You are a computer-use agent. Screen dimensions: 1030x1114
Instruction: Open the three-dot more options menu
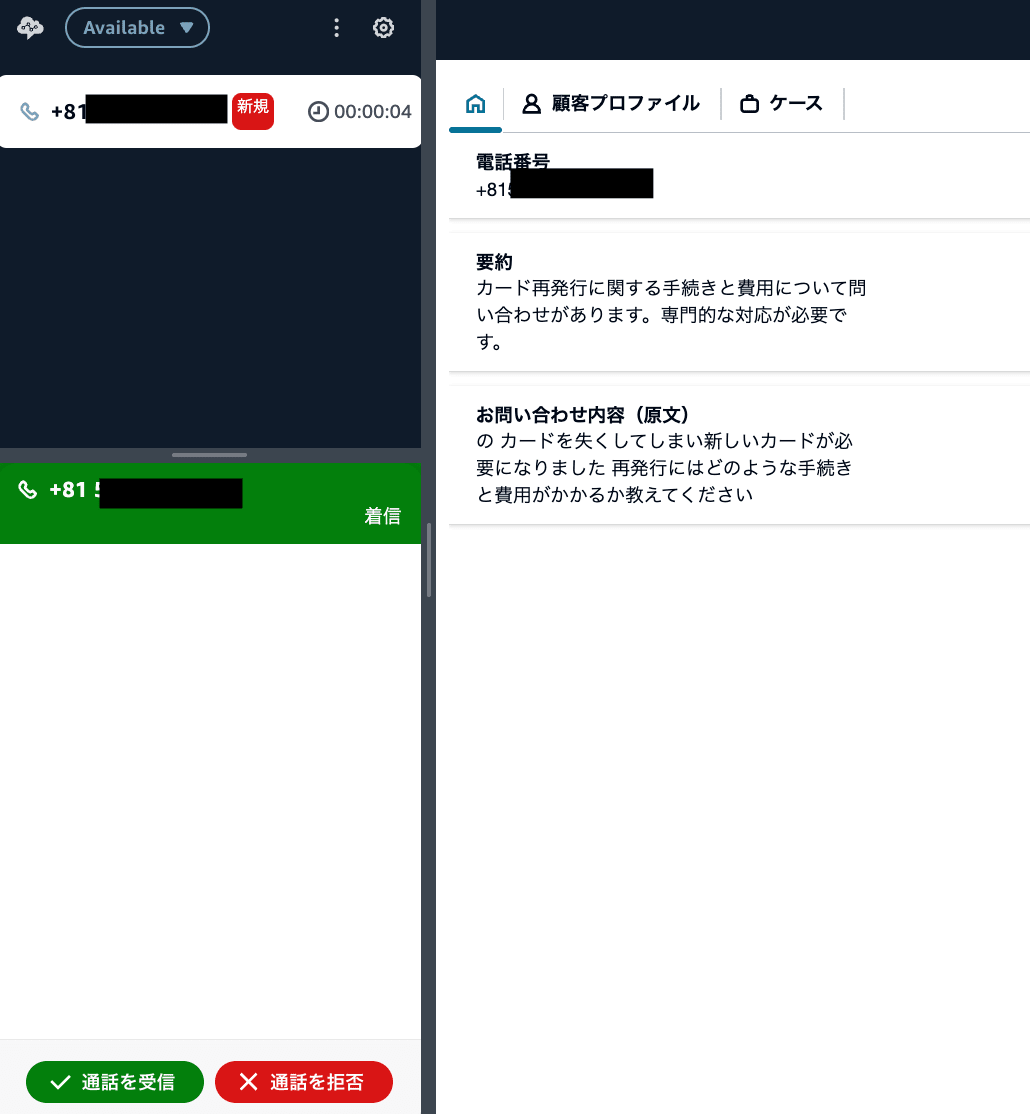click(x=337, y=28)
